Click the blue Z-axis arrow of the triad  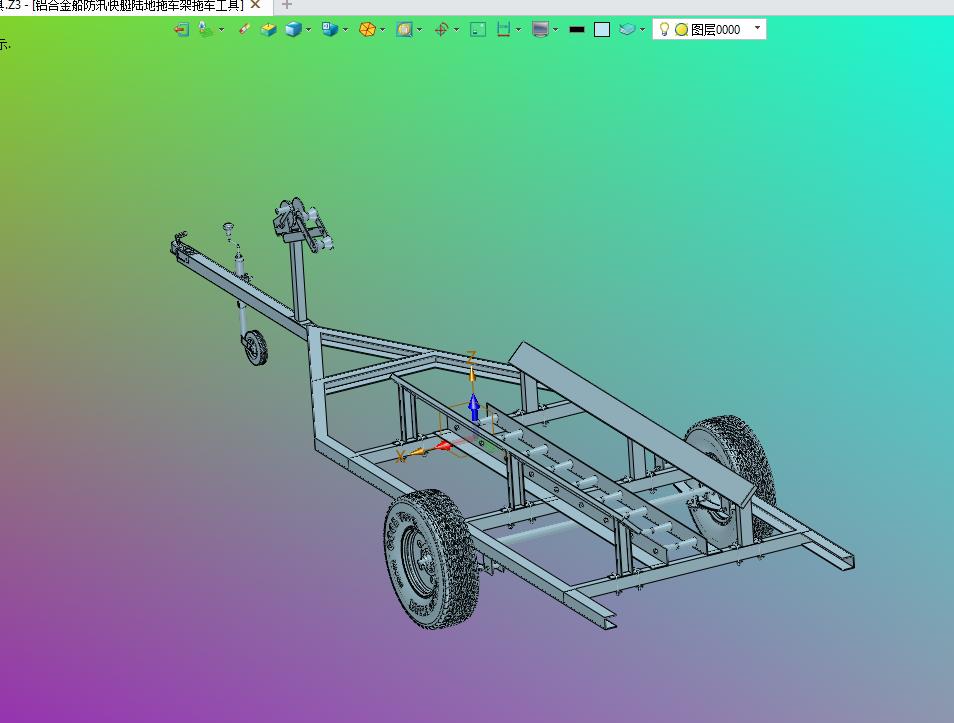click(x=474, y=407)
